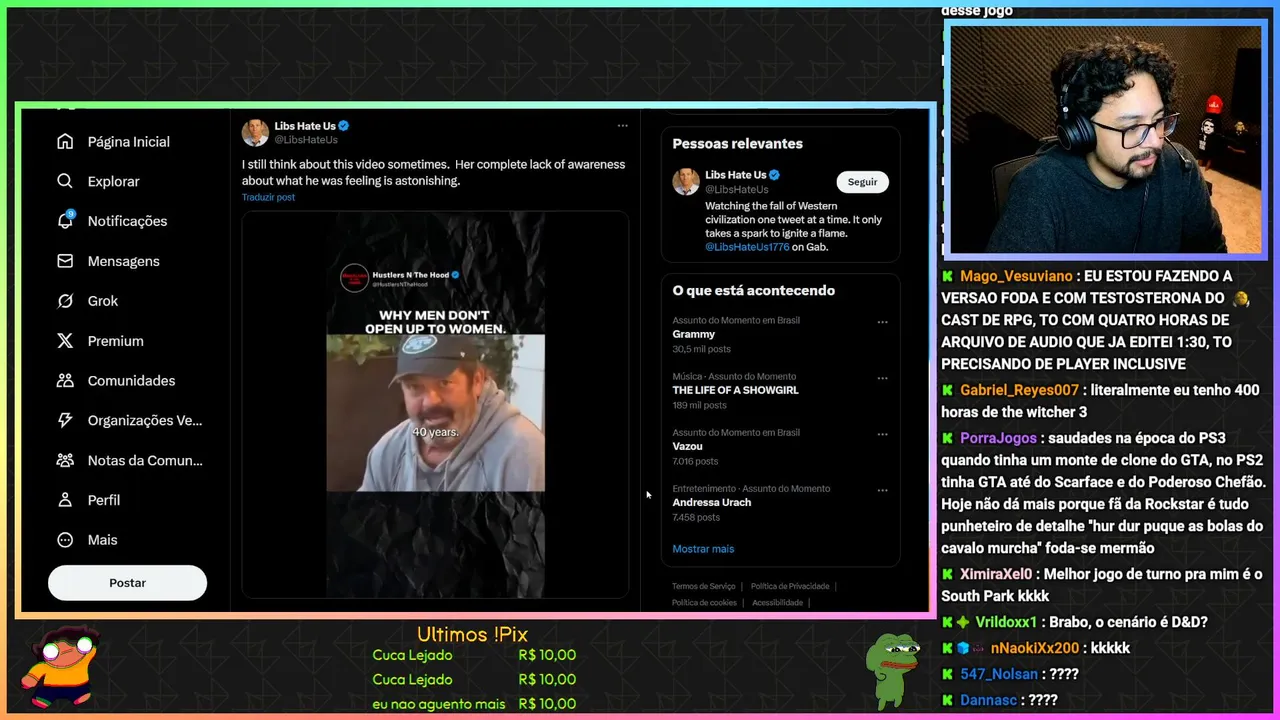
Task: Click chat username XimiraXel0
Action: point(996,574)
